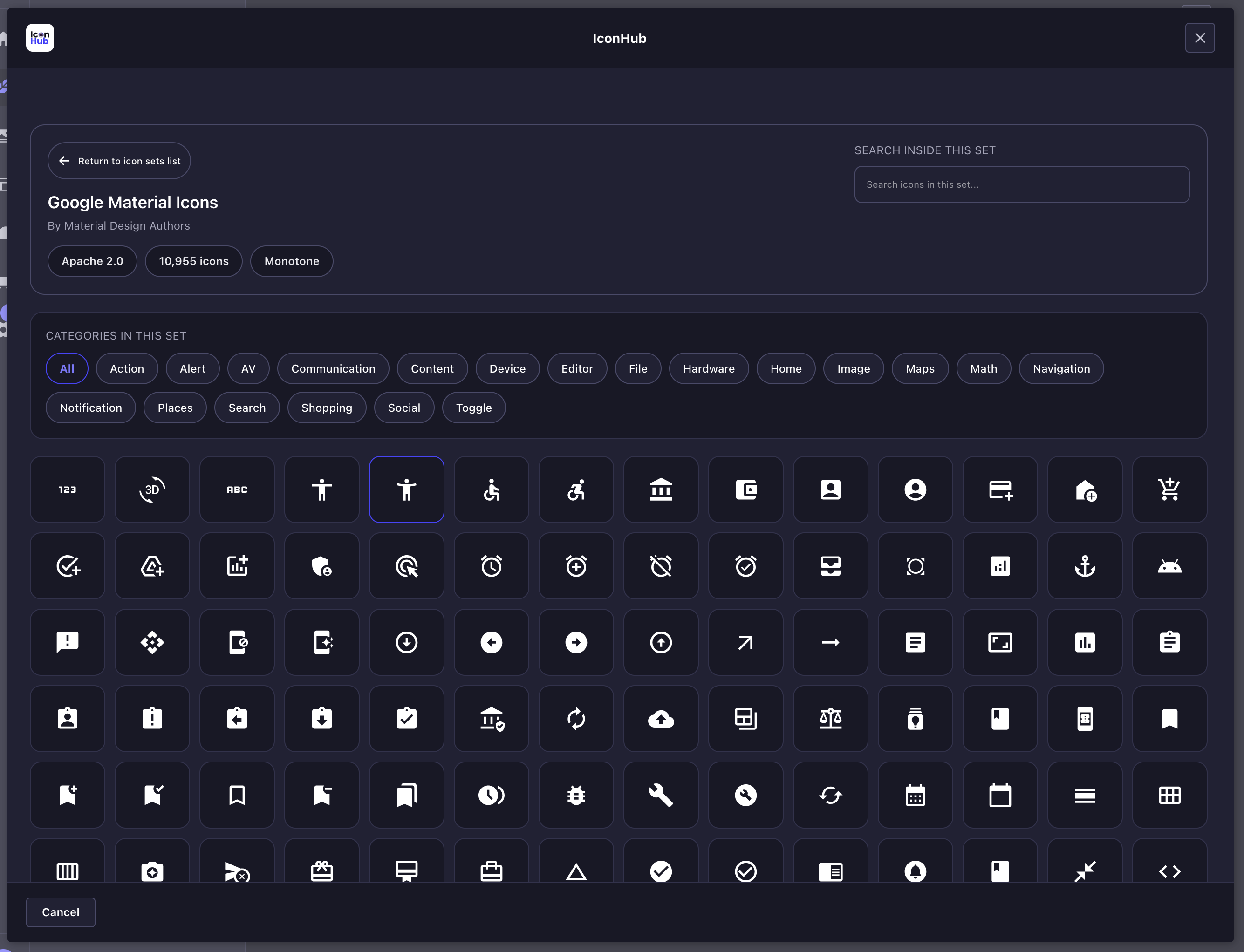The width and height of the screenshot is (1244, 952).
Task: Pick the account balance bank icon
Action: (661, 490)
